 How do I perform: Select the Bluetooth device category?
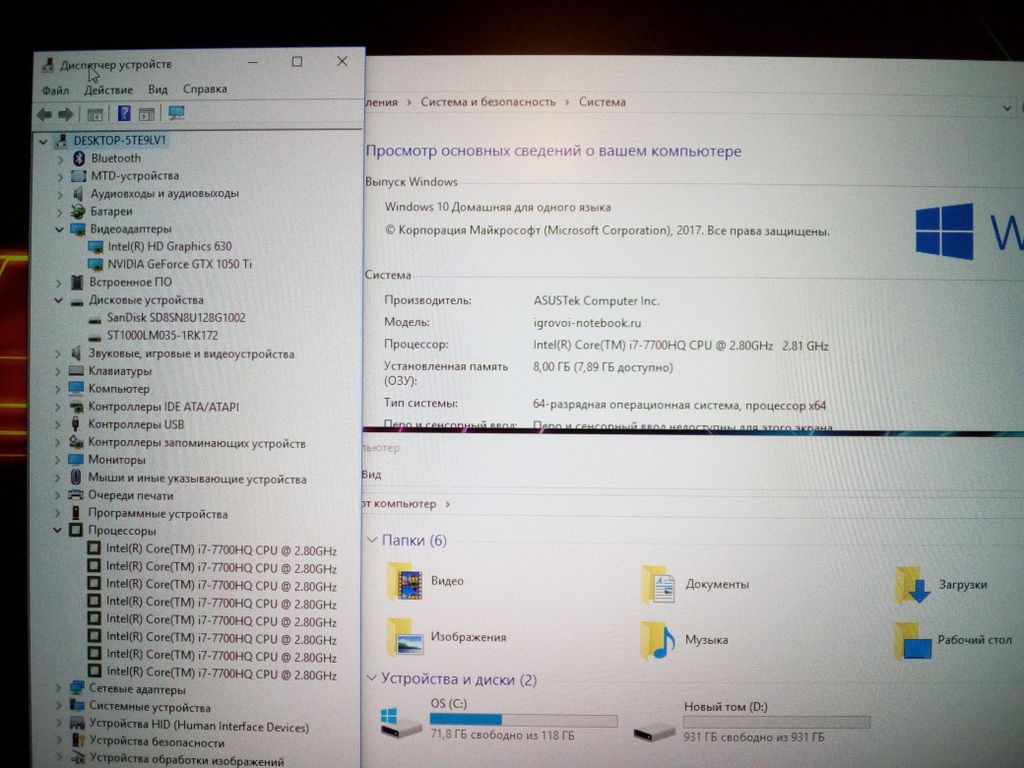click(x=115, y=158)
